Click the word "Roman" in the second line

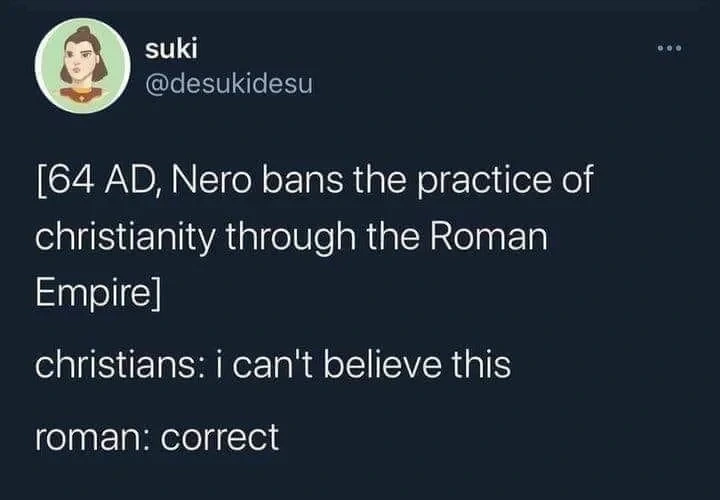pos(493,240)
